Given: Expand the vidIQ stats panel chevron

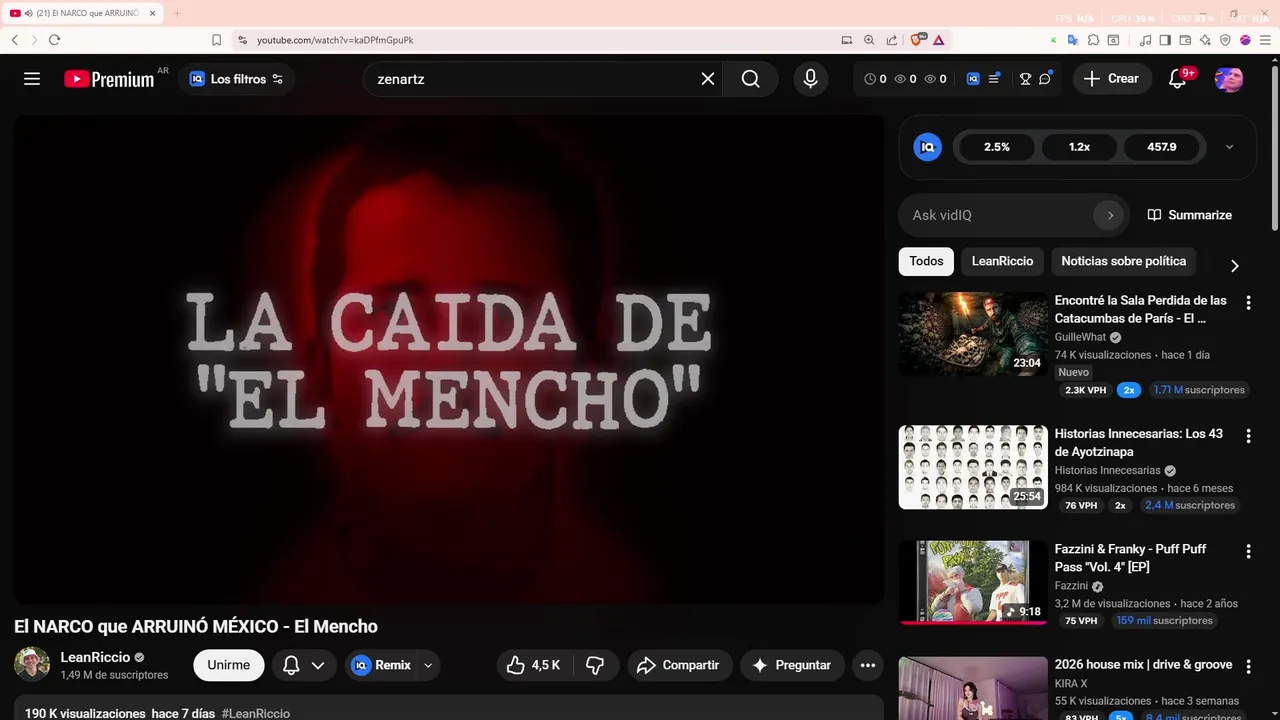Looking at the screenshot, I should [x=1230, y=147].
